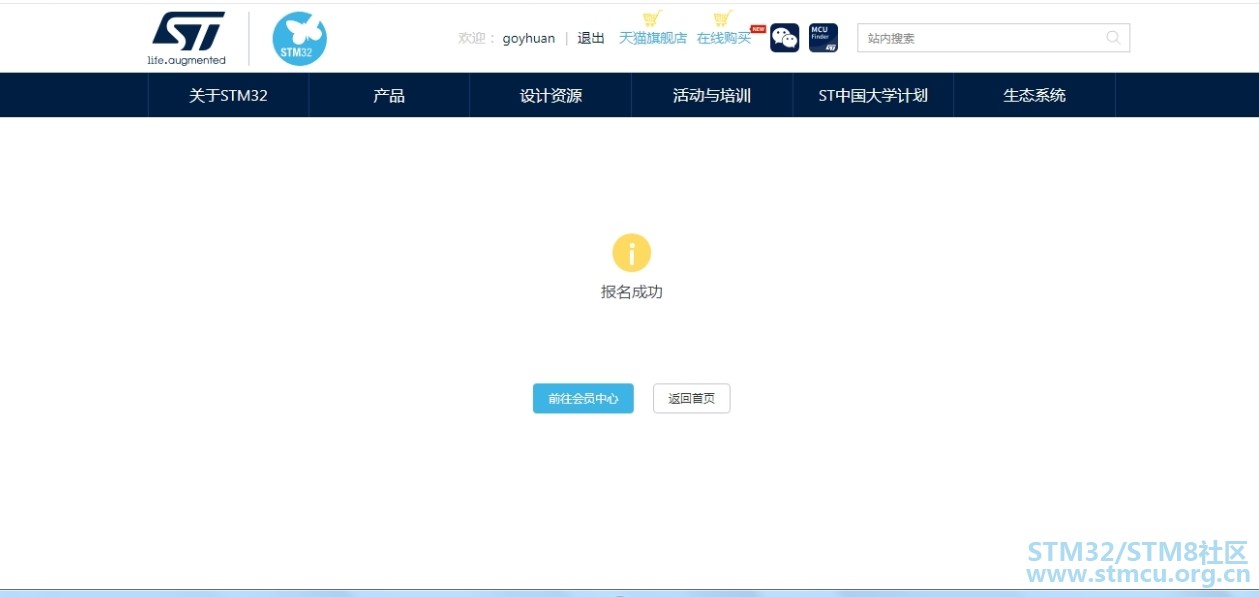The height and width of the screenshot is (597, 1259).
Task: Click the search magnifier icon
Action: (x=1113, y=38)
